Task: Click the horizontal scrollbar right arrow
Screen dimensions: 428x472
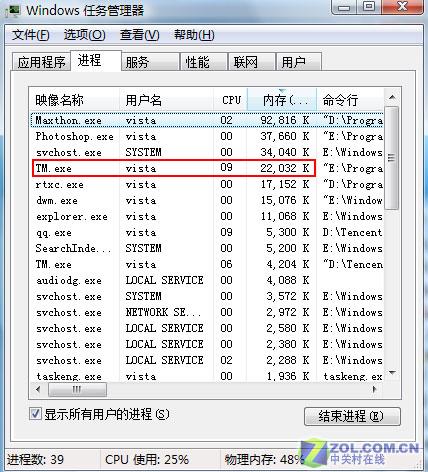Action: (x=375, y=389)
